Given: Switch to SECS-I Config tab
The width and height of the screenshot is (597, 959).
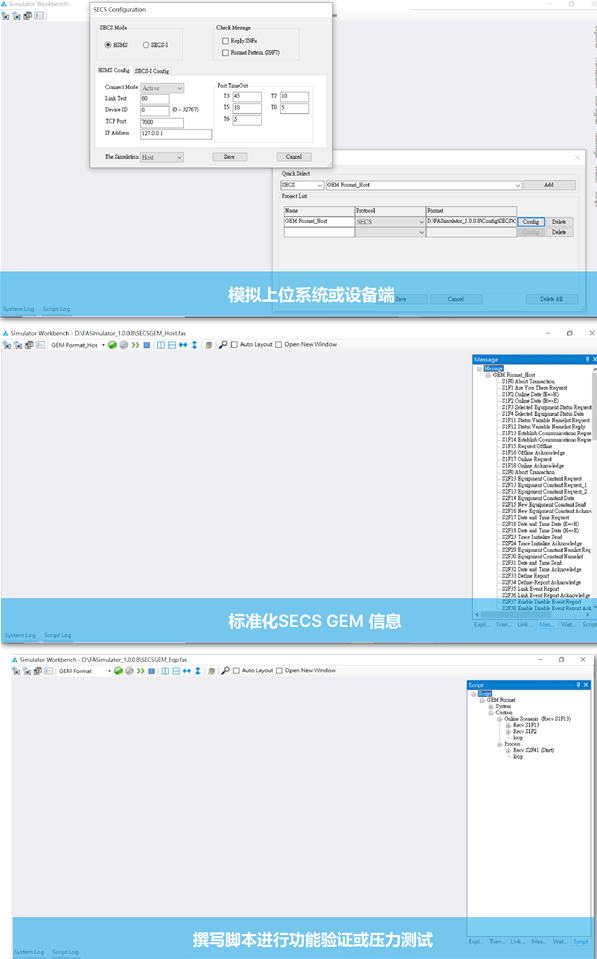Looking at the screenshot, I should 152,71.
